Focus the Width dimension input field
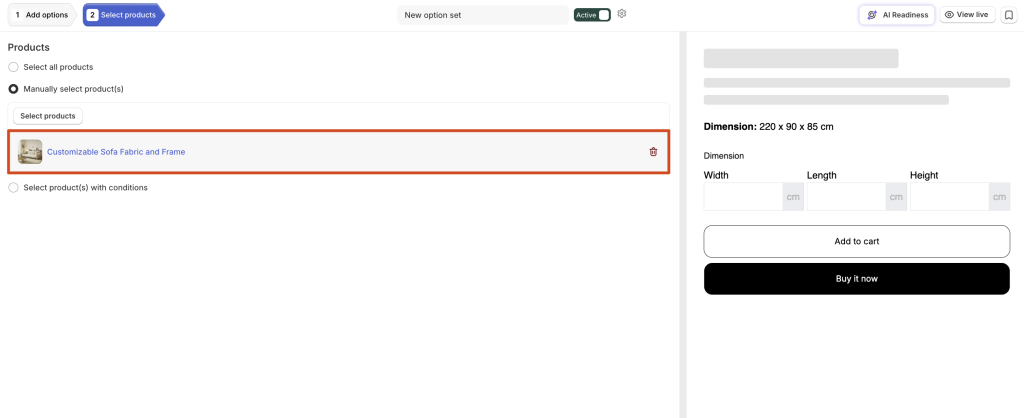Screen dimensions: 1024x418 pos(743,197)
